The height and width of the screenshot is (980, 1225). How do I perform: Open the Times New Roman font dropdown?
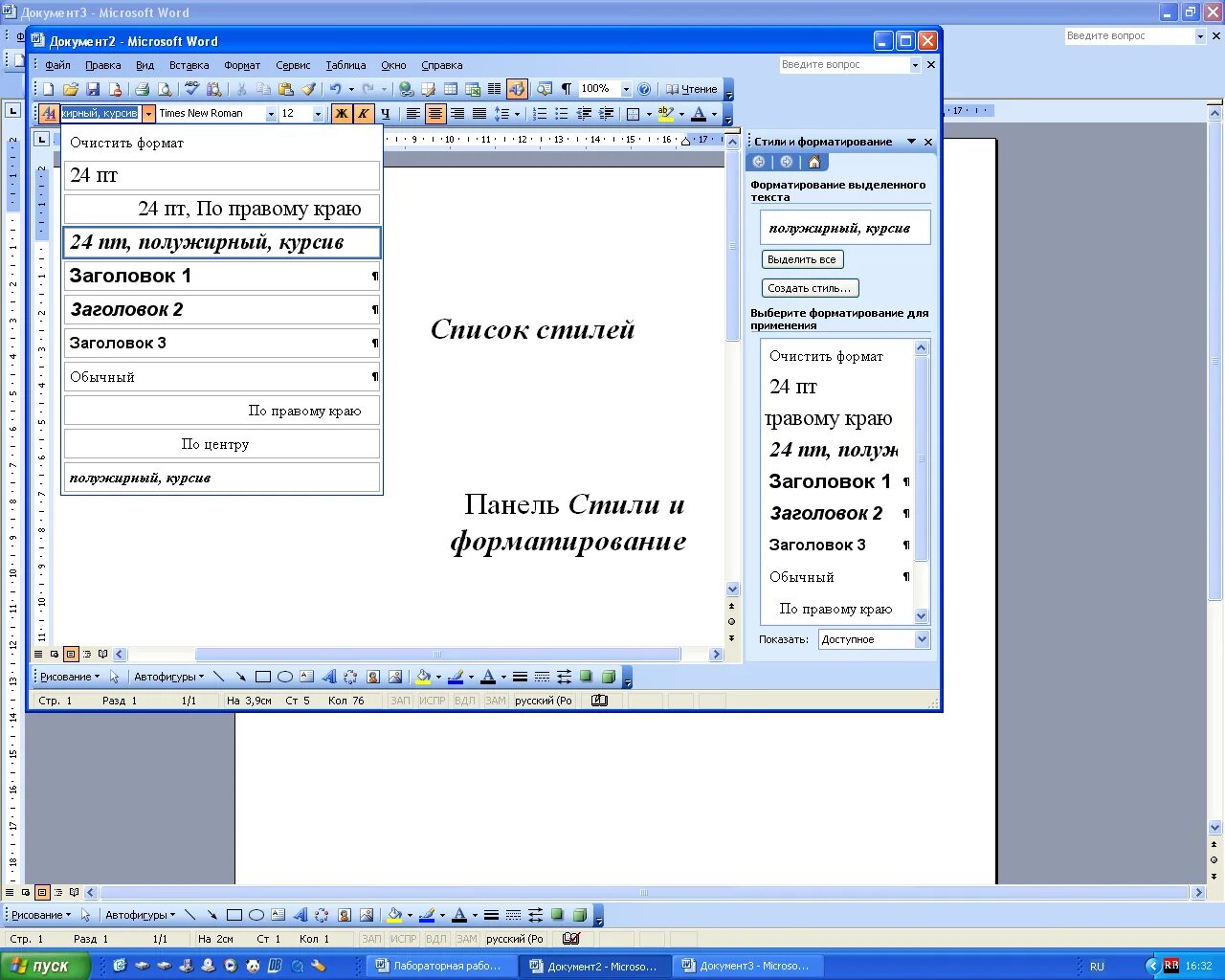(271, 114)
